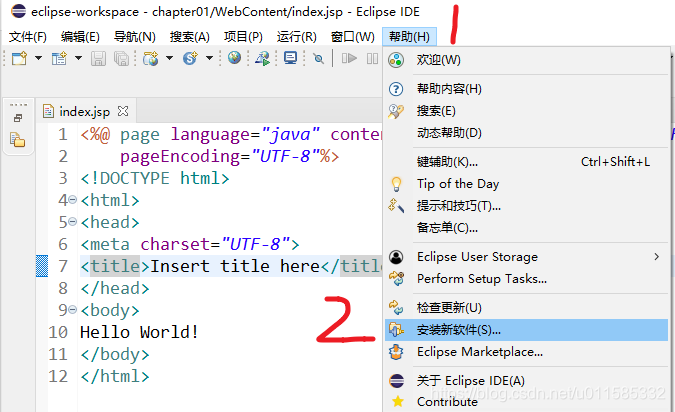Expand the dropdown beside the new file-from-template icon
Image resolution: width=675 pixels, height=412 pixels.
(x=78, y=58)
